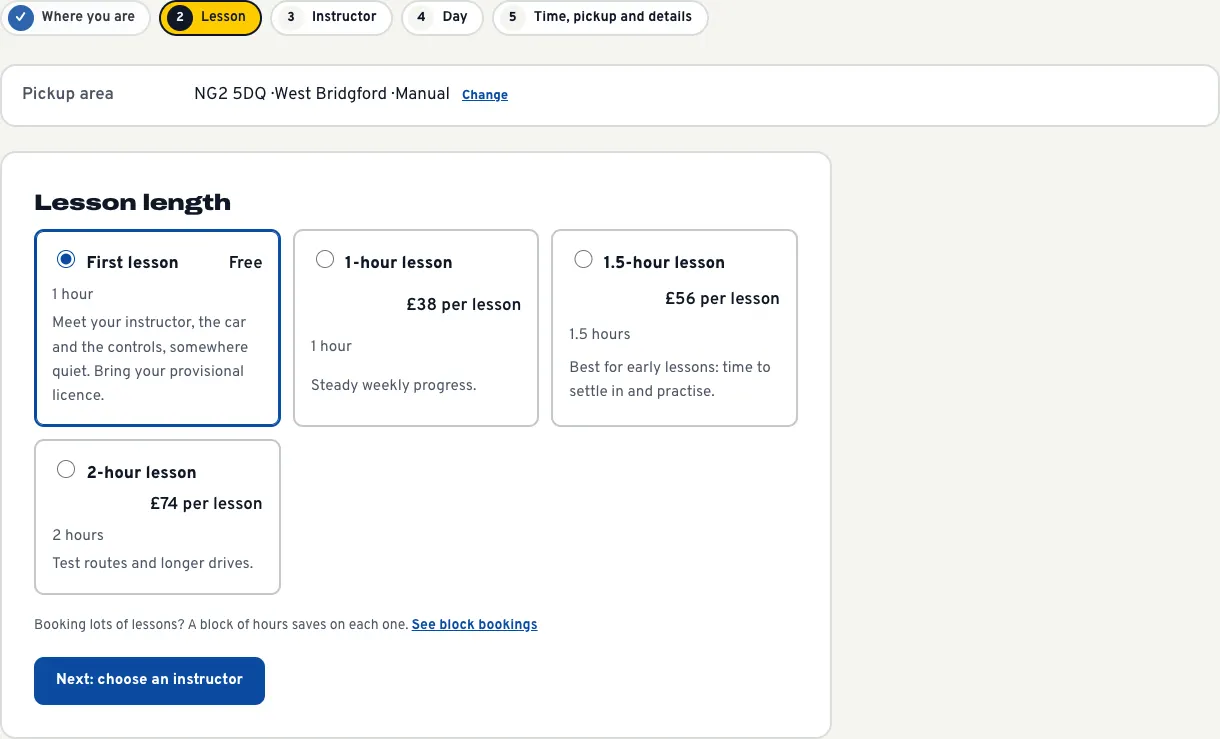Select the First lesson radio button

coord(66,260)
